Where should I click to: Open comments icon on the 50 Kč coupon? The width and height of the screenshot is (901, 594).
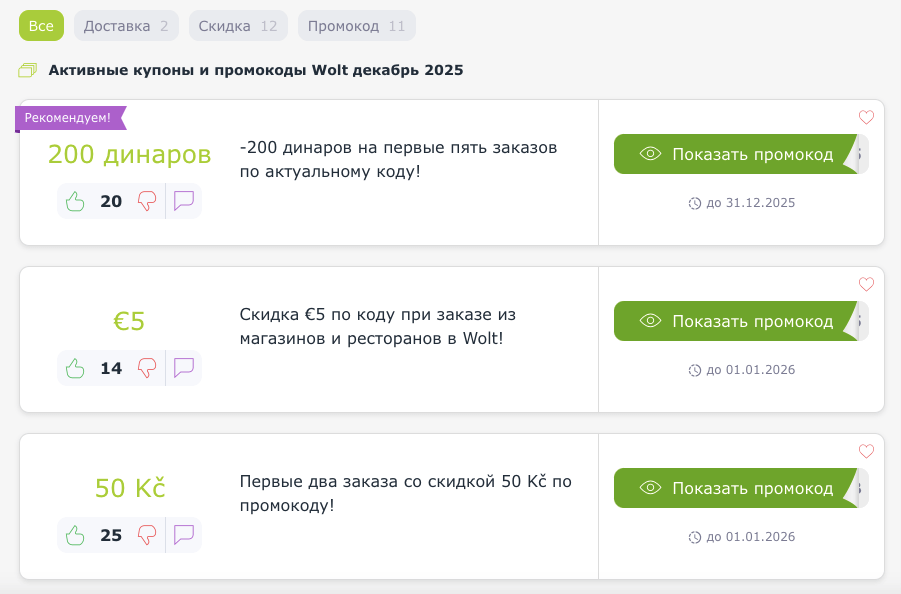[x=183, y=535]
